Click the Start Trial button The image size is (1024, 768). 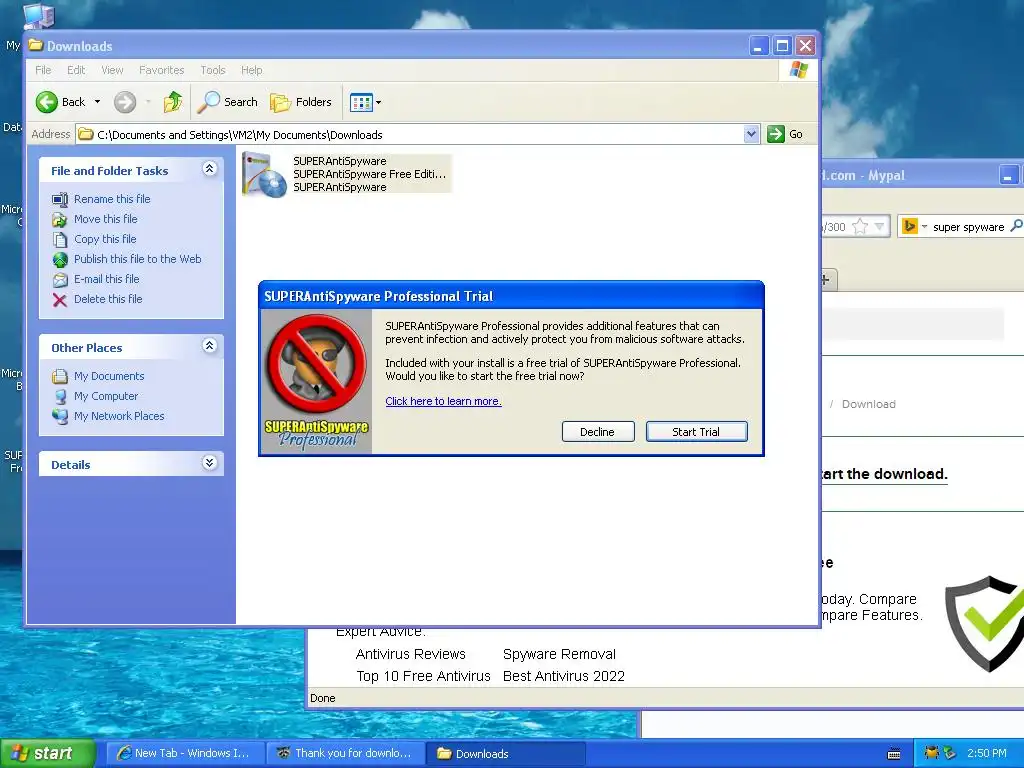pyautogui.click(x=696, y=432)
